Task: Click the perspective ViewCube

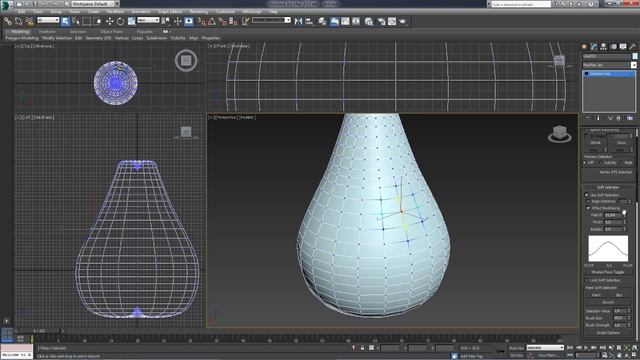Action: [x=560, y=133]
